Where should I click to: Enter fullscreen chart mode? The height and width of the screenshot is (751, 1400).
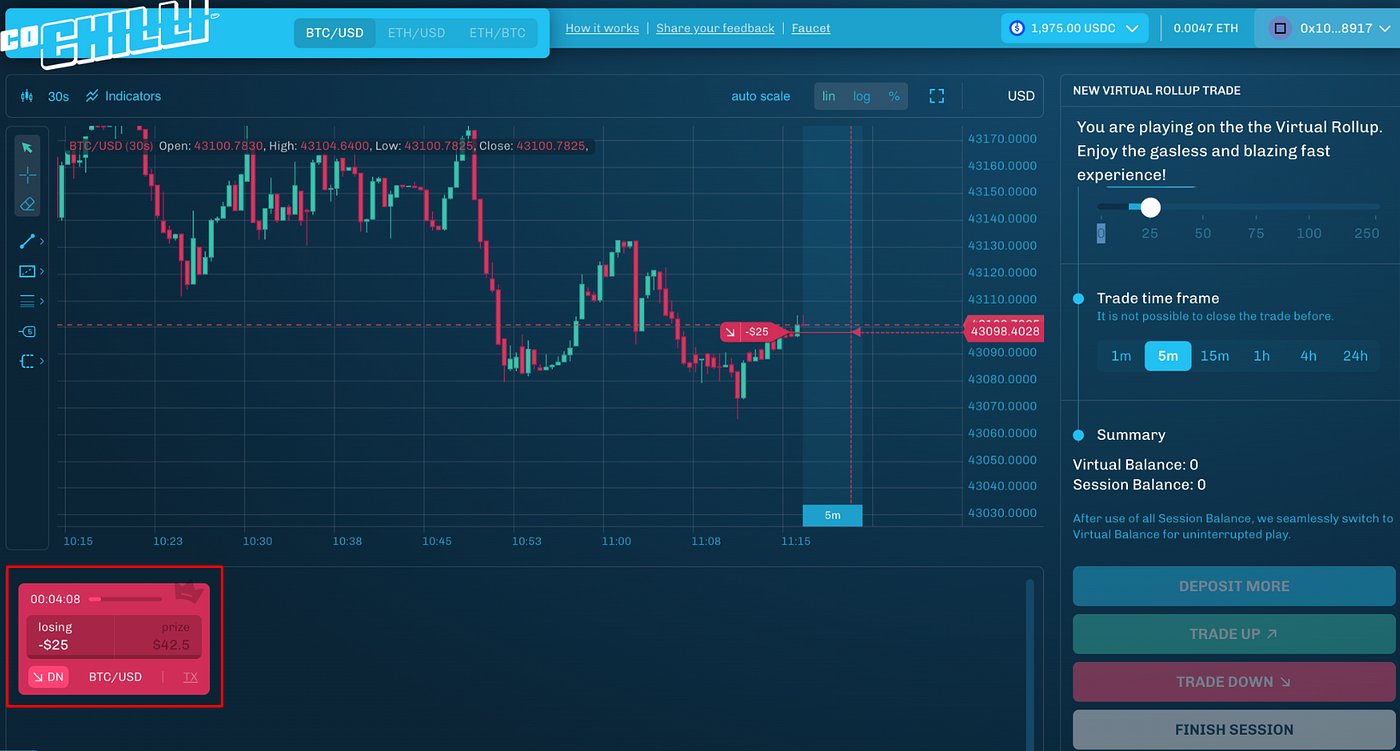pyautogui.click(x=936, y=96)
